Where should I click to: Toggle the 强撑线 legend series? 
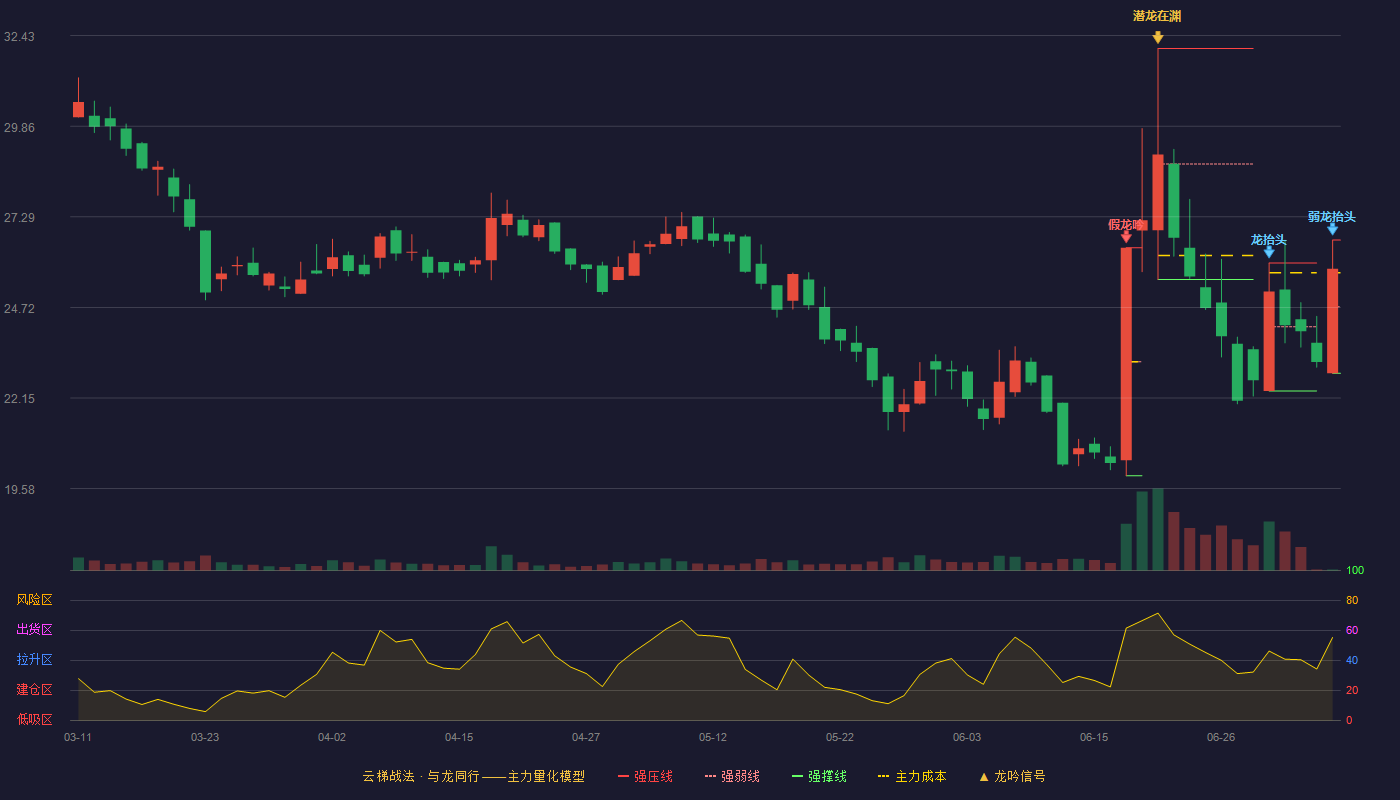coord(819,776)
